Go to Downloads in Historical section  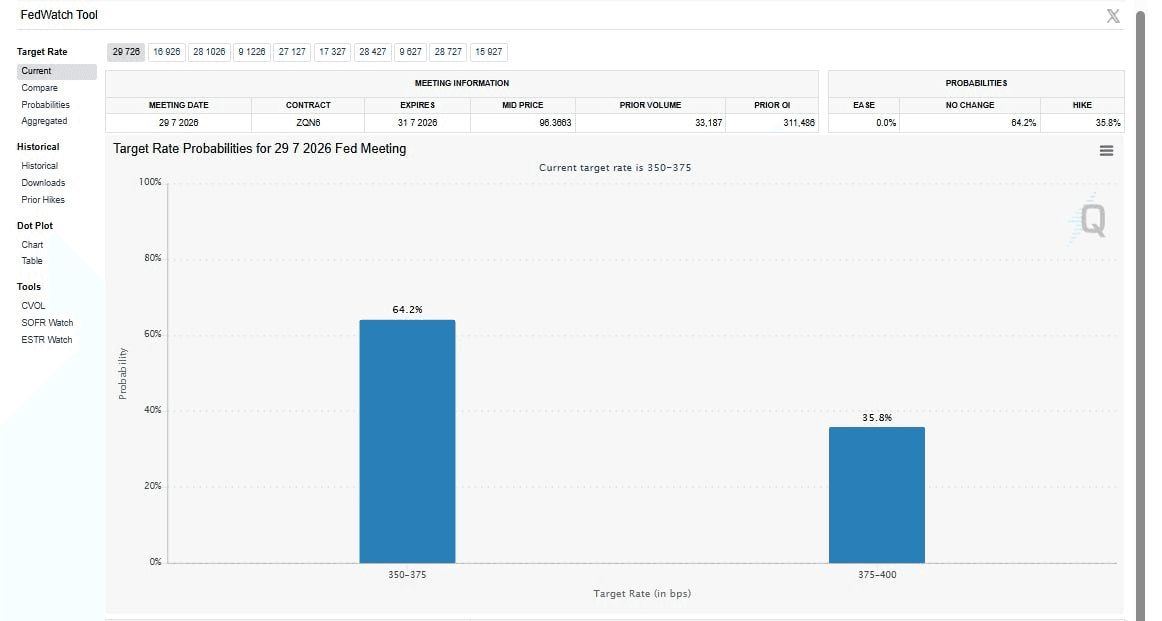point(43,182)
